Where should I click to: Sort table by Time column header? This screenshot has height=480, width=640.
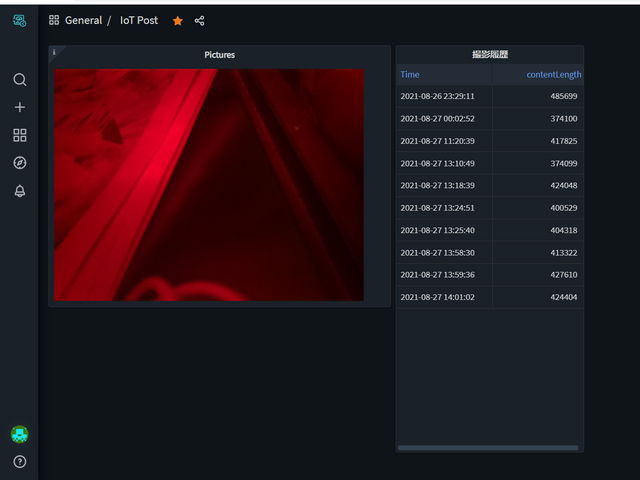(x=410, y=74)
